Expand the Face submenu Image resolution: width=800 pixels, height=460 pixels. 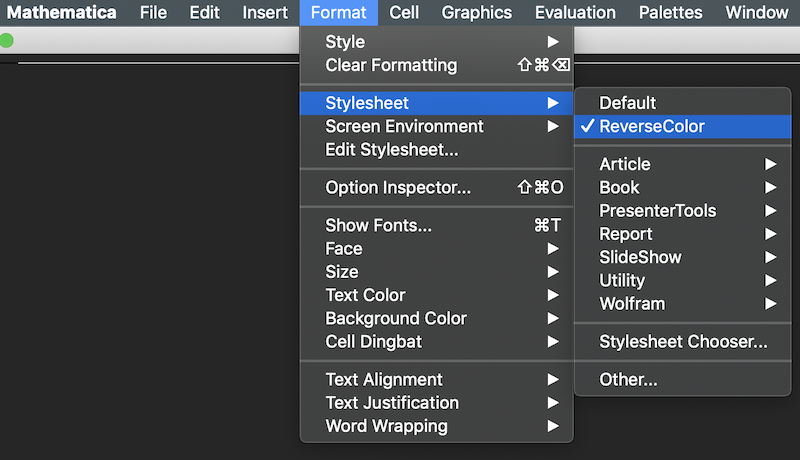click(437, 249)
